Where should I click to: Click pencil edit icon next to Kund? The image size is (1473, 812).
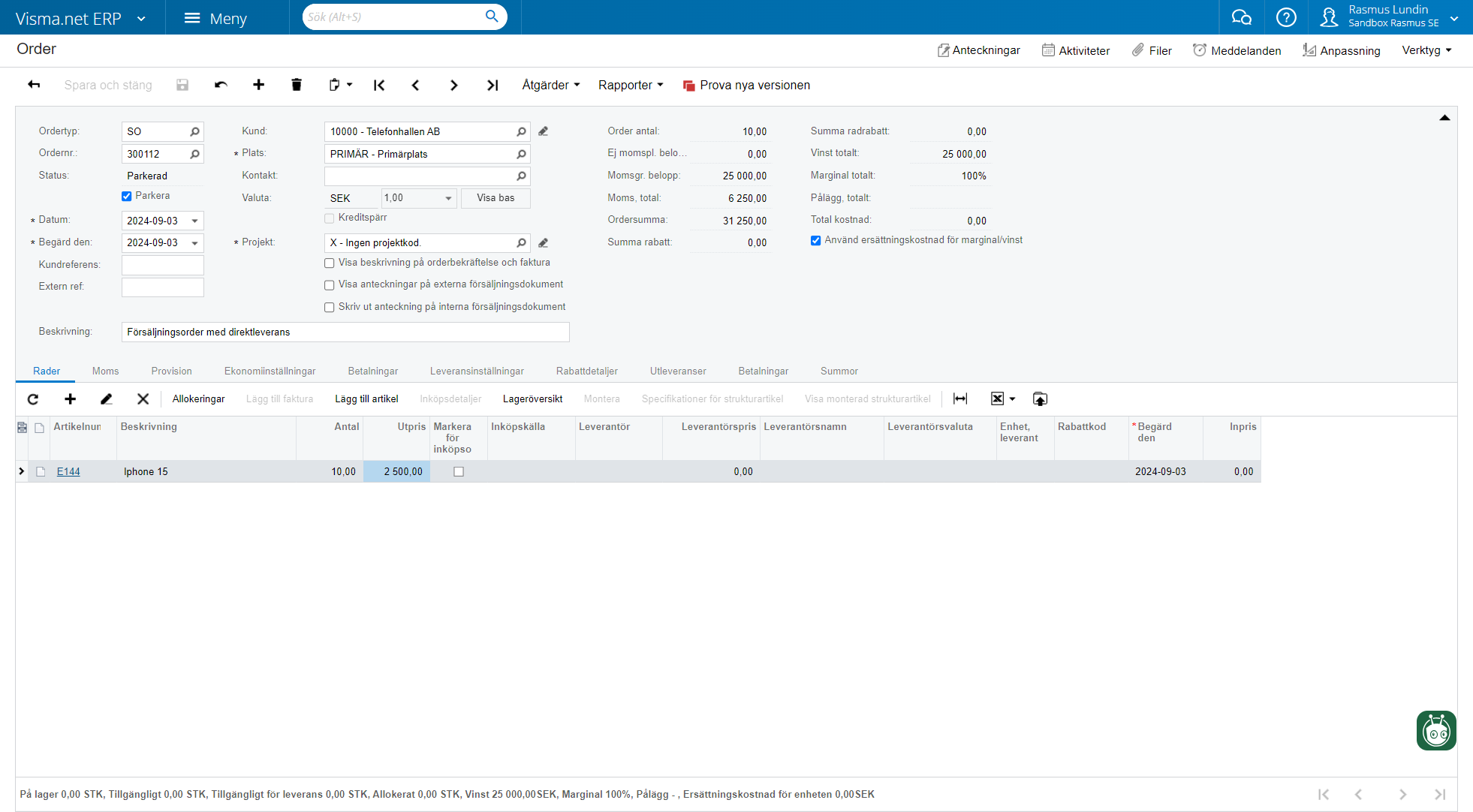tap(544, 131)
